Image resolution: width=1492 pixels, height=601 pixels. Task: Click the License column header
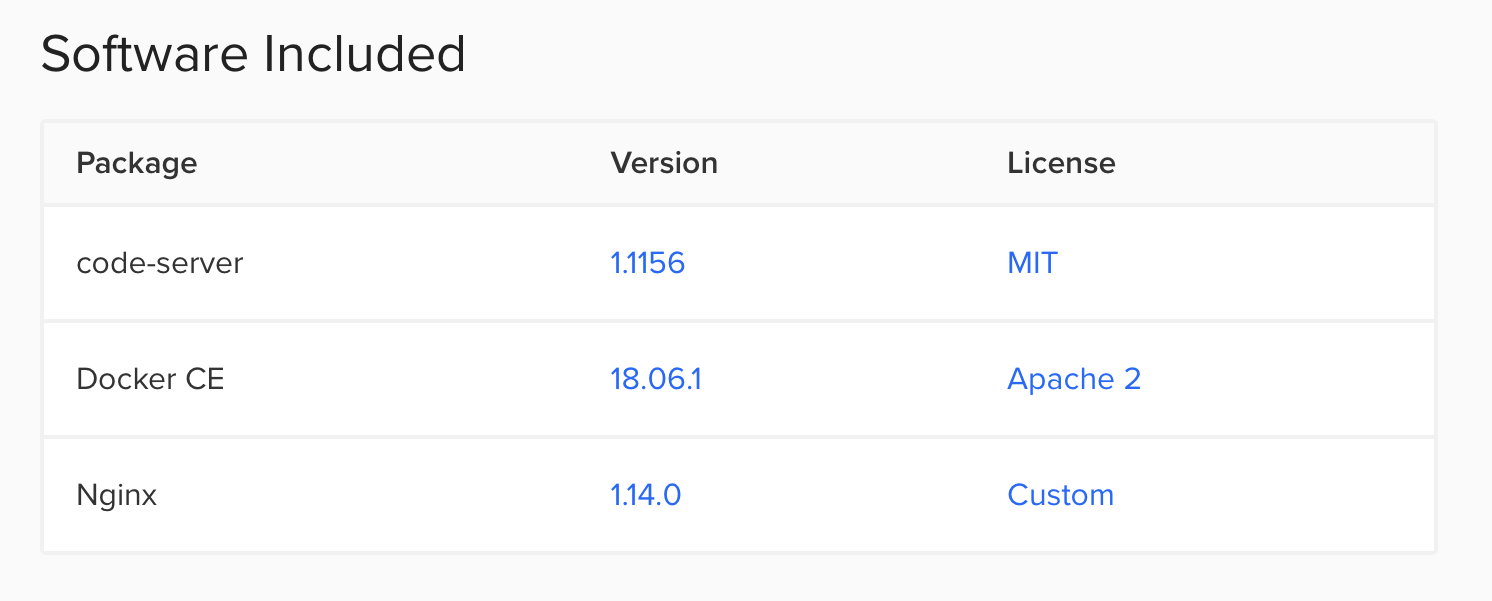(1061, 163)
